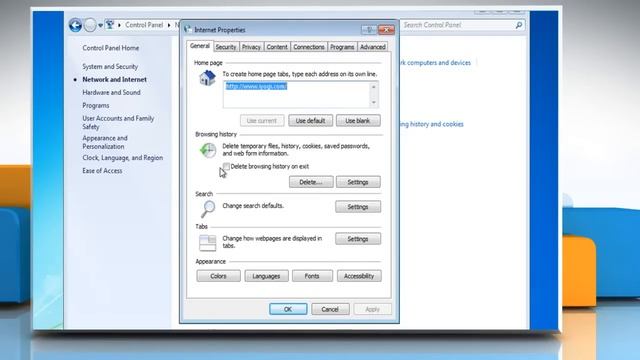Viewport: 640px width, 360px height.
Task: Open Hardware and Sound category
Action: pyautogui.click(x=111, y=93)
